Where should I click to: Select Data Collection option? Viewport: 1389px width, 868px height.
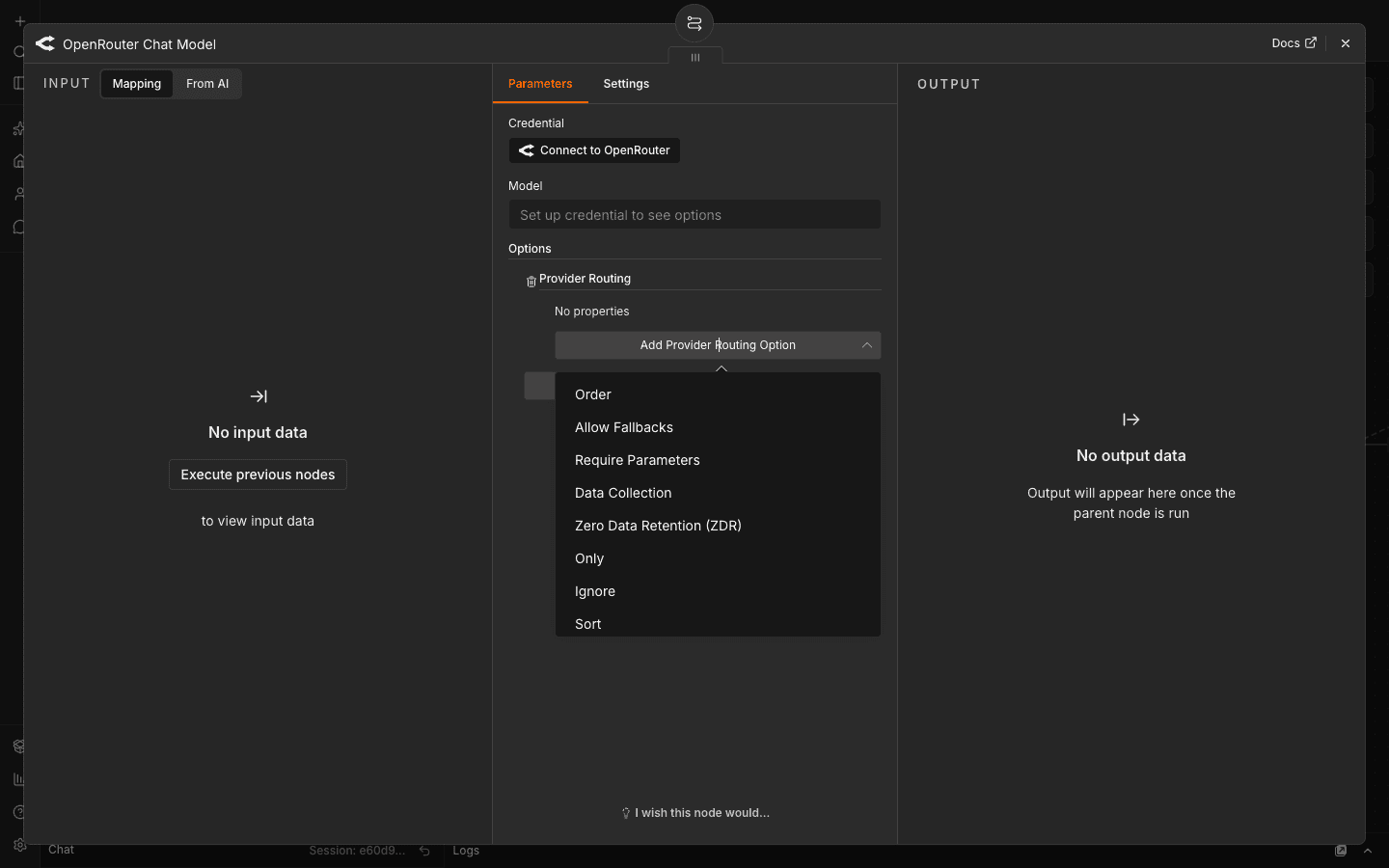coord(718,493)
